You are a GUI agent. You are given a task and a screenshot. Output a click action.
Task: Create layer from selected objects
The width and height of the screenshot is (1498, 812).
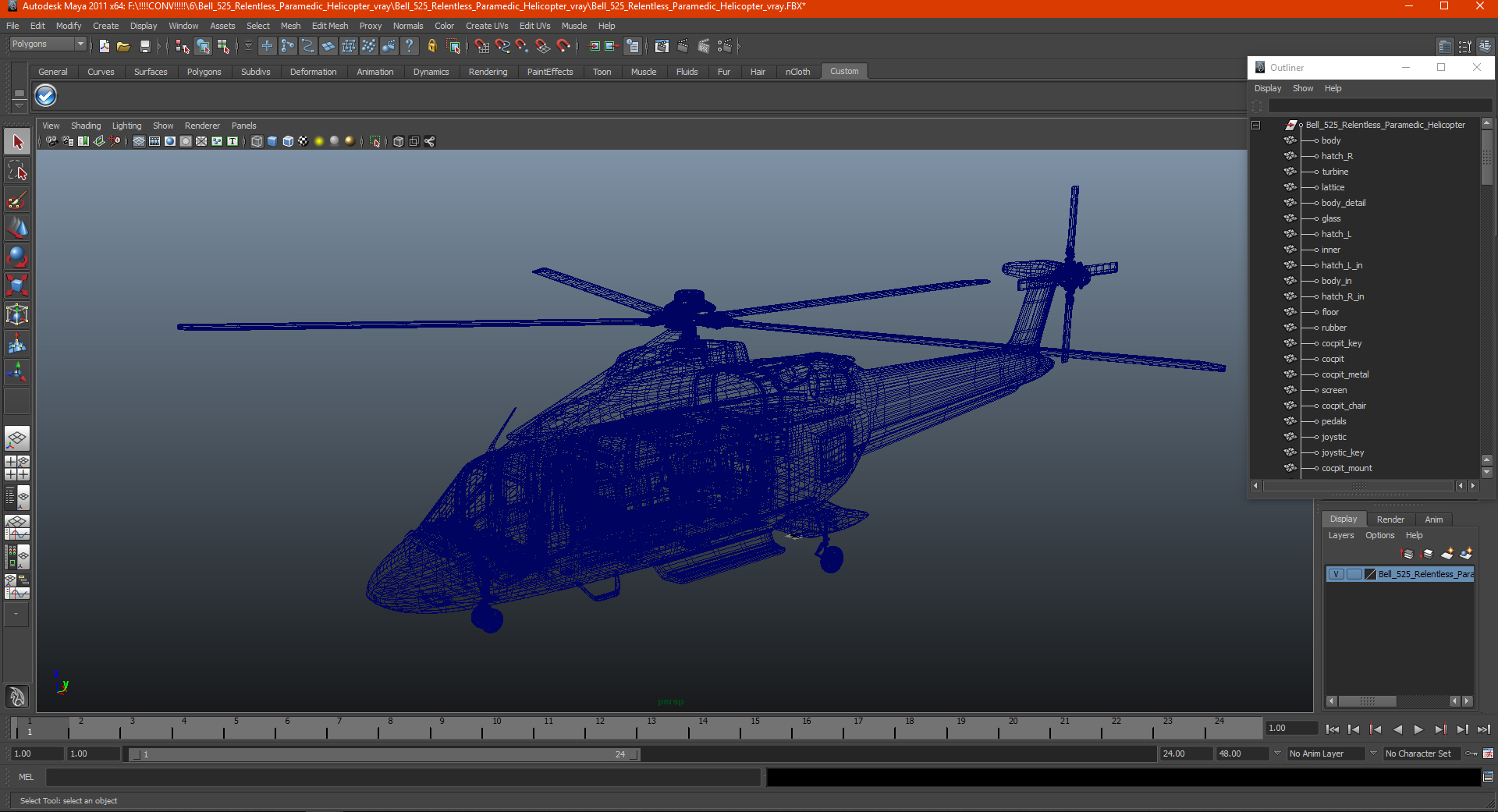(x=1466, y=554)
